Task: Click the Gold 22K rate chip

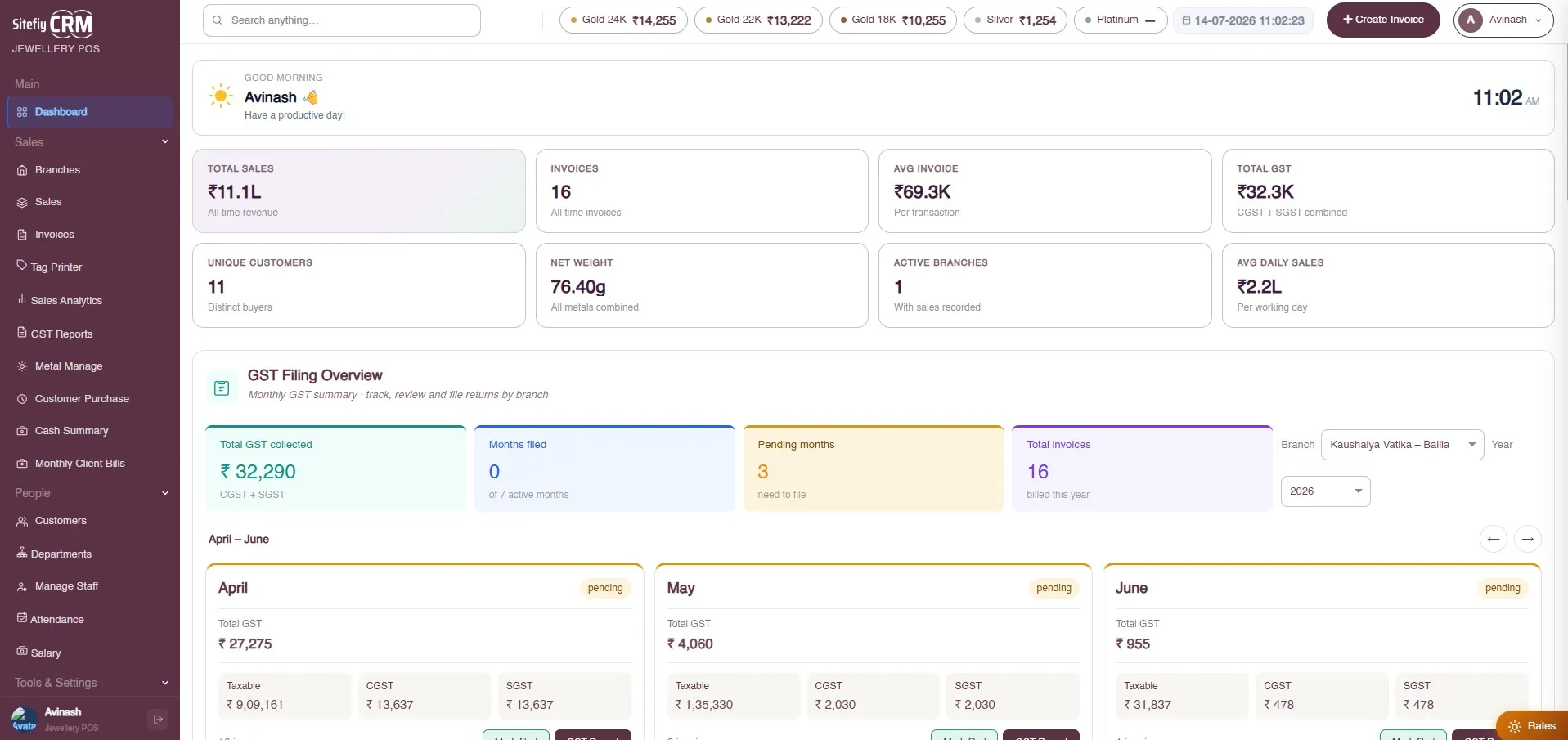Action: coord(758,20)
